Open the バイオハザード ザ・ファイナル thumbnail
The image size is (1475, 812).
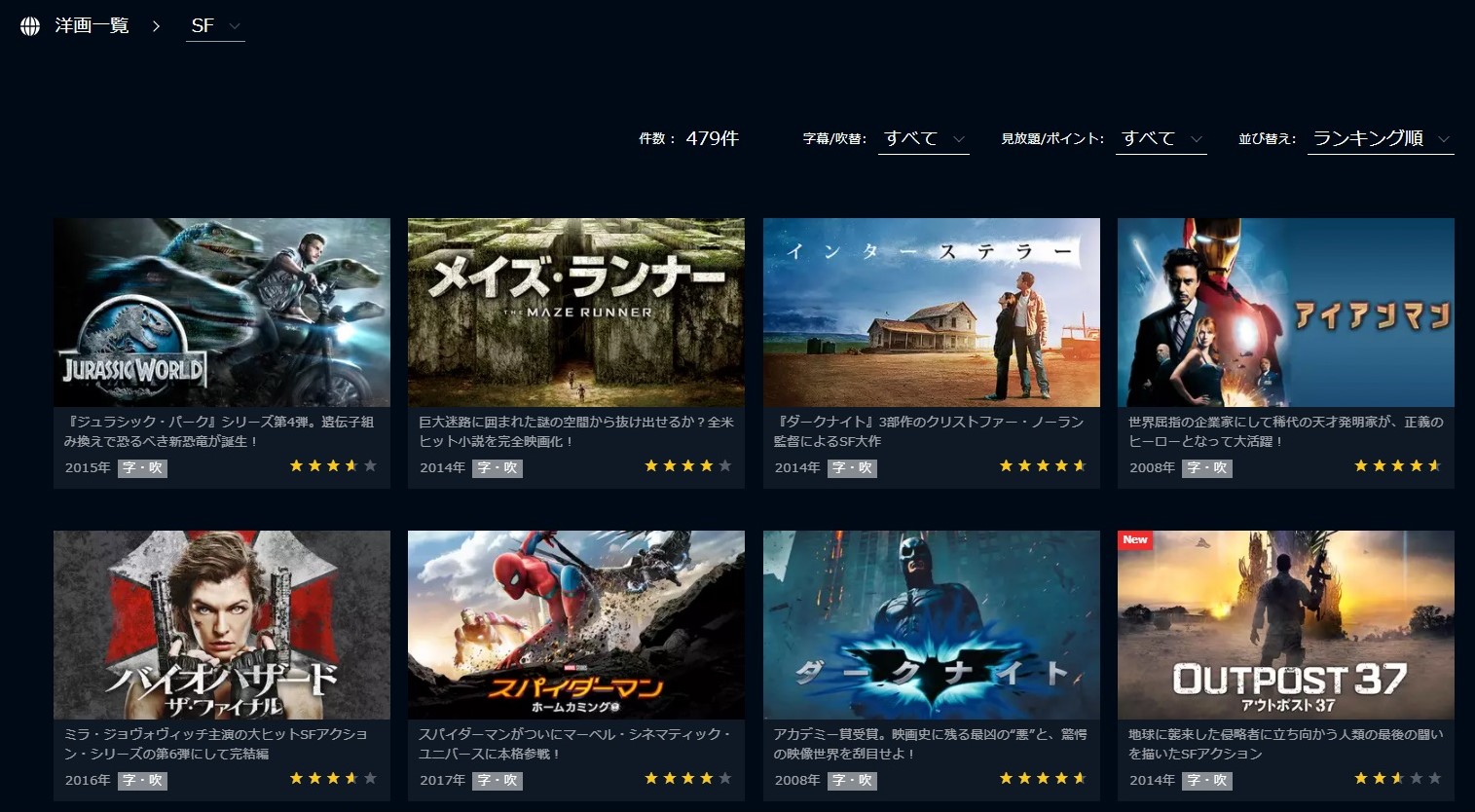click(222, 625)
